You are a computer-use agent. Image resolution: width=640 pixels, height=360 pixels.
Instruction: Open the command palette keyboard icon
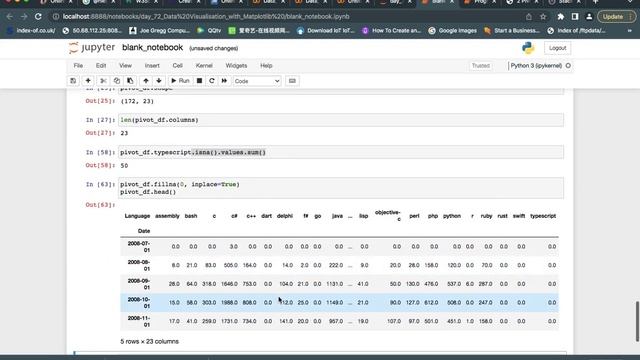(x=292, y=81)
